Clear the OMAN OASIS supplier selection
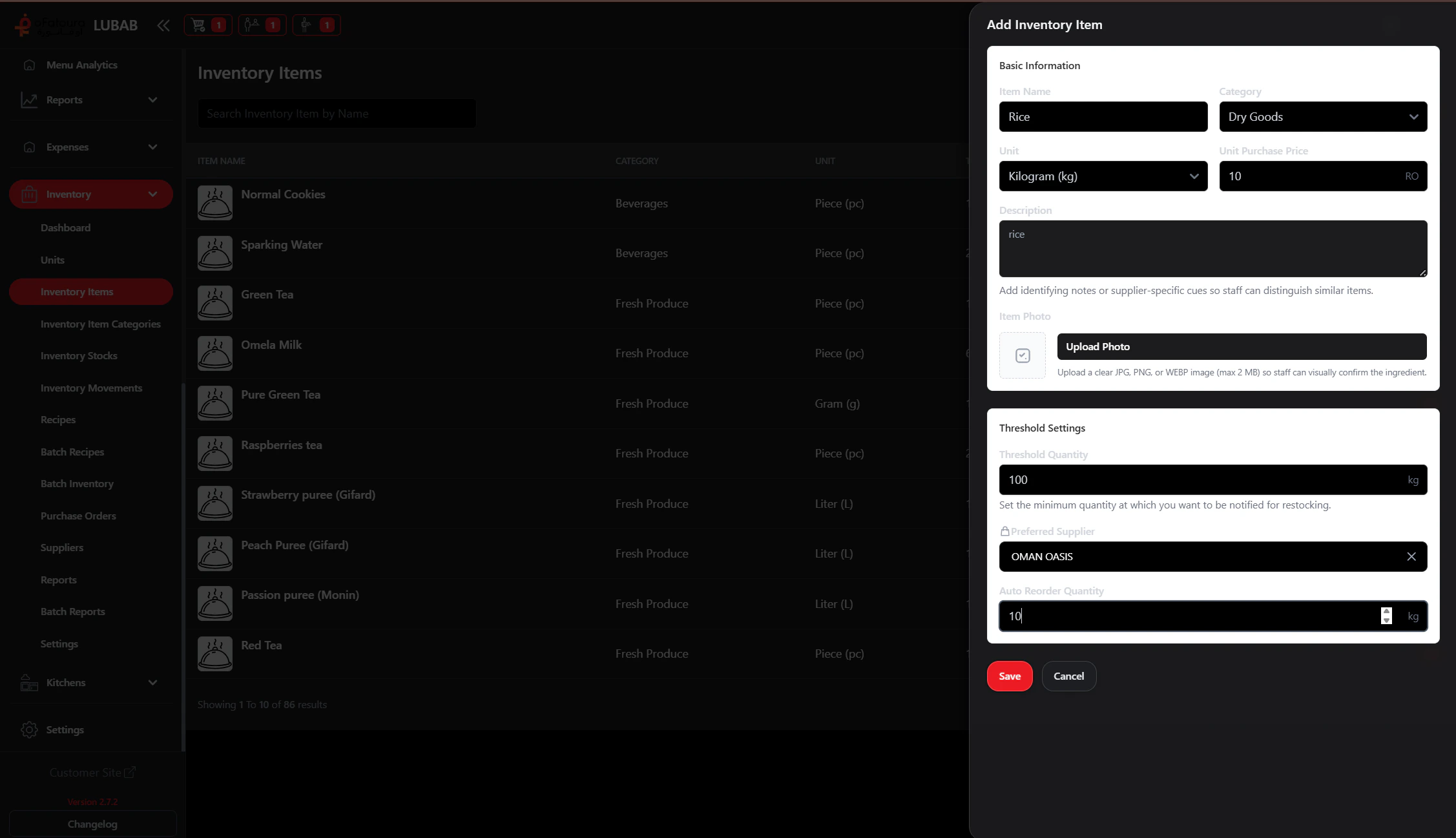This screenshot has height=838, width=1456. click(x=1411, y=556)
